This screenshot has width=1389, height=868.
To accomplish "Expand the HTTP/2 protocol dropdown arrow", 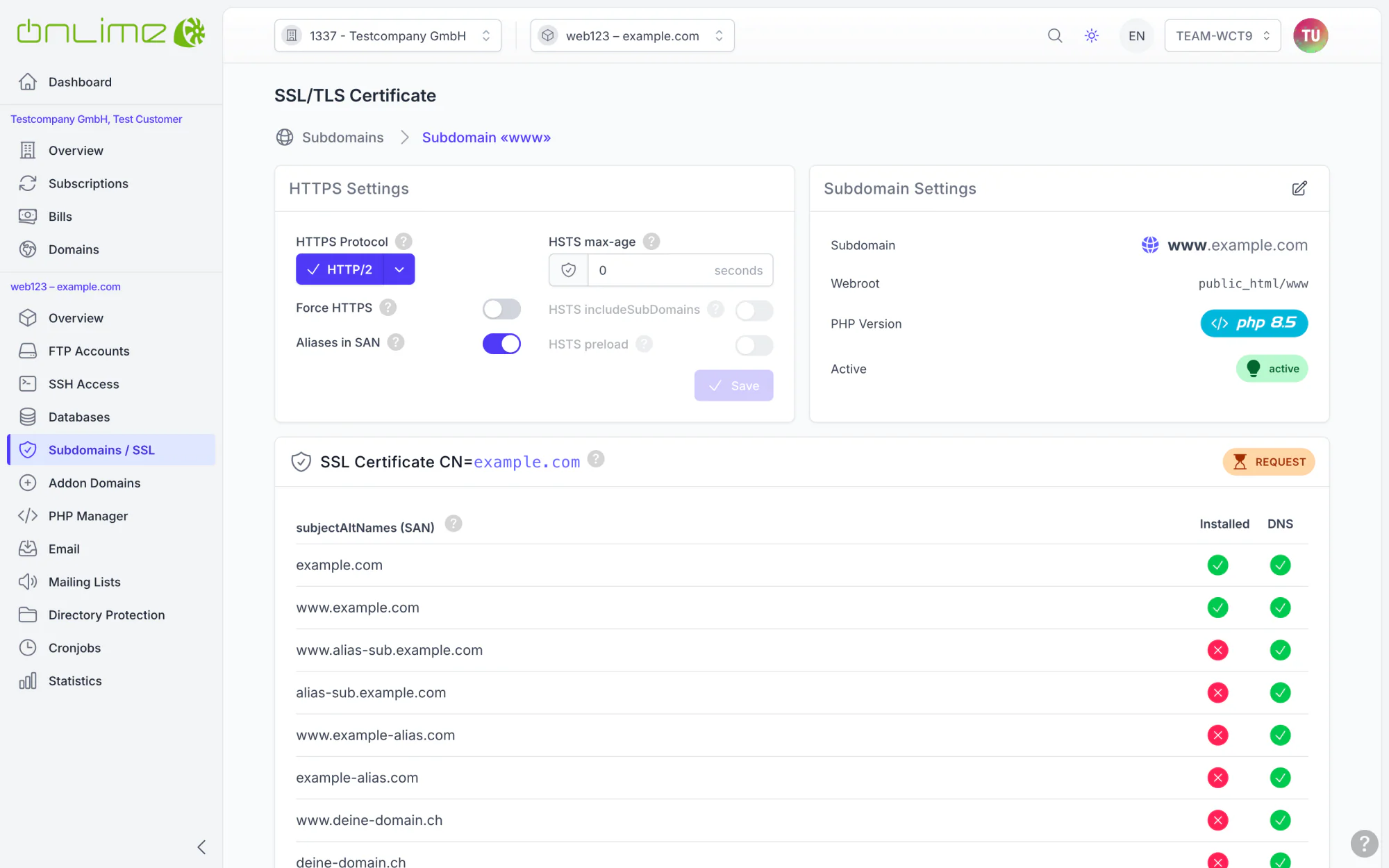I will point(399,269).
